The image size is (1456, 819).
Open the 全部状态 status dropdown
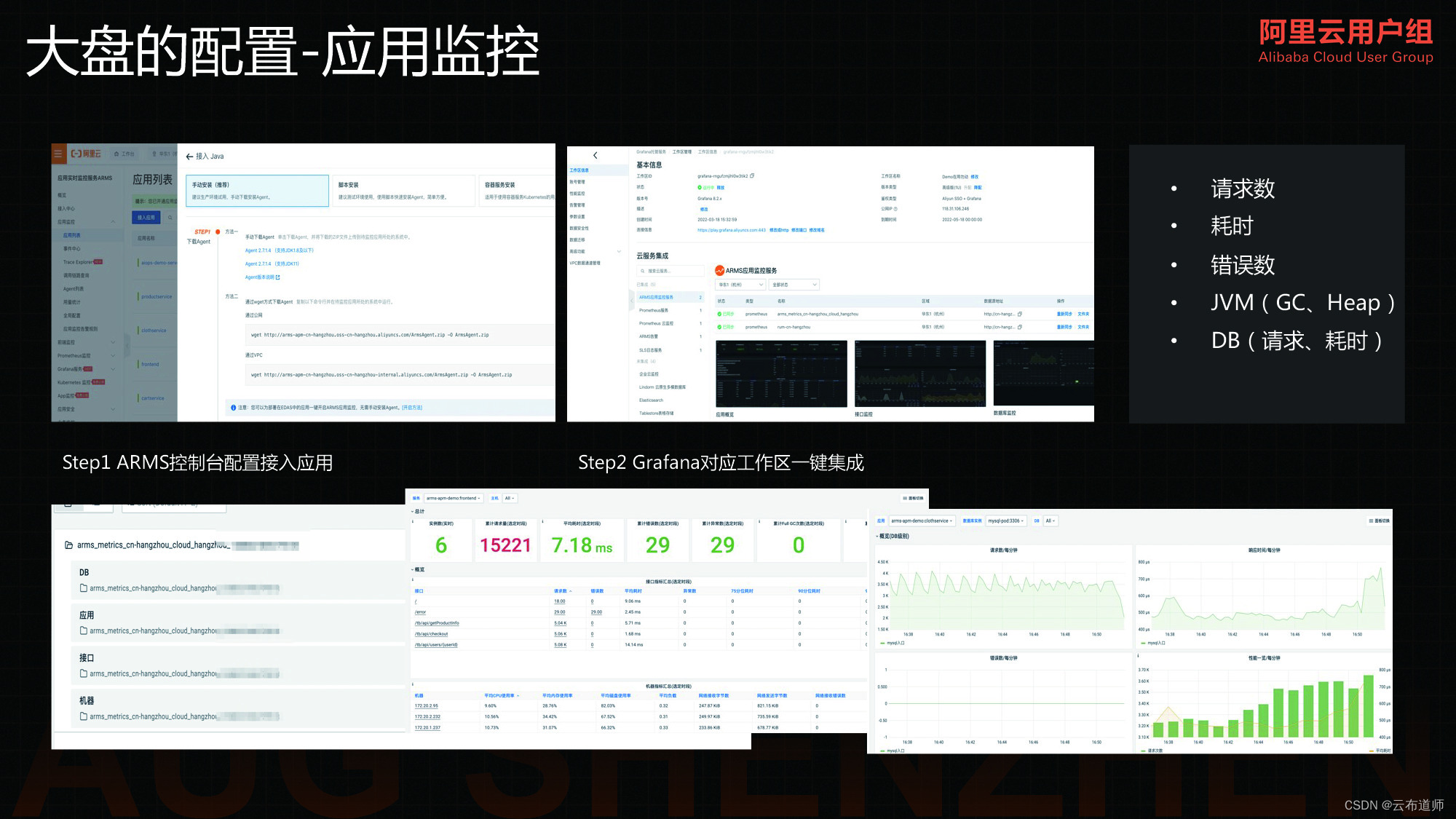point(794,285)
